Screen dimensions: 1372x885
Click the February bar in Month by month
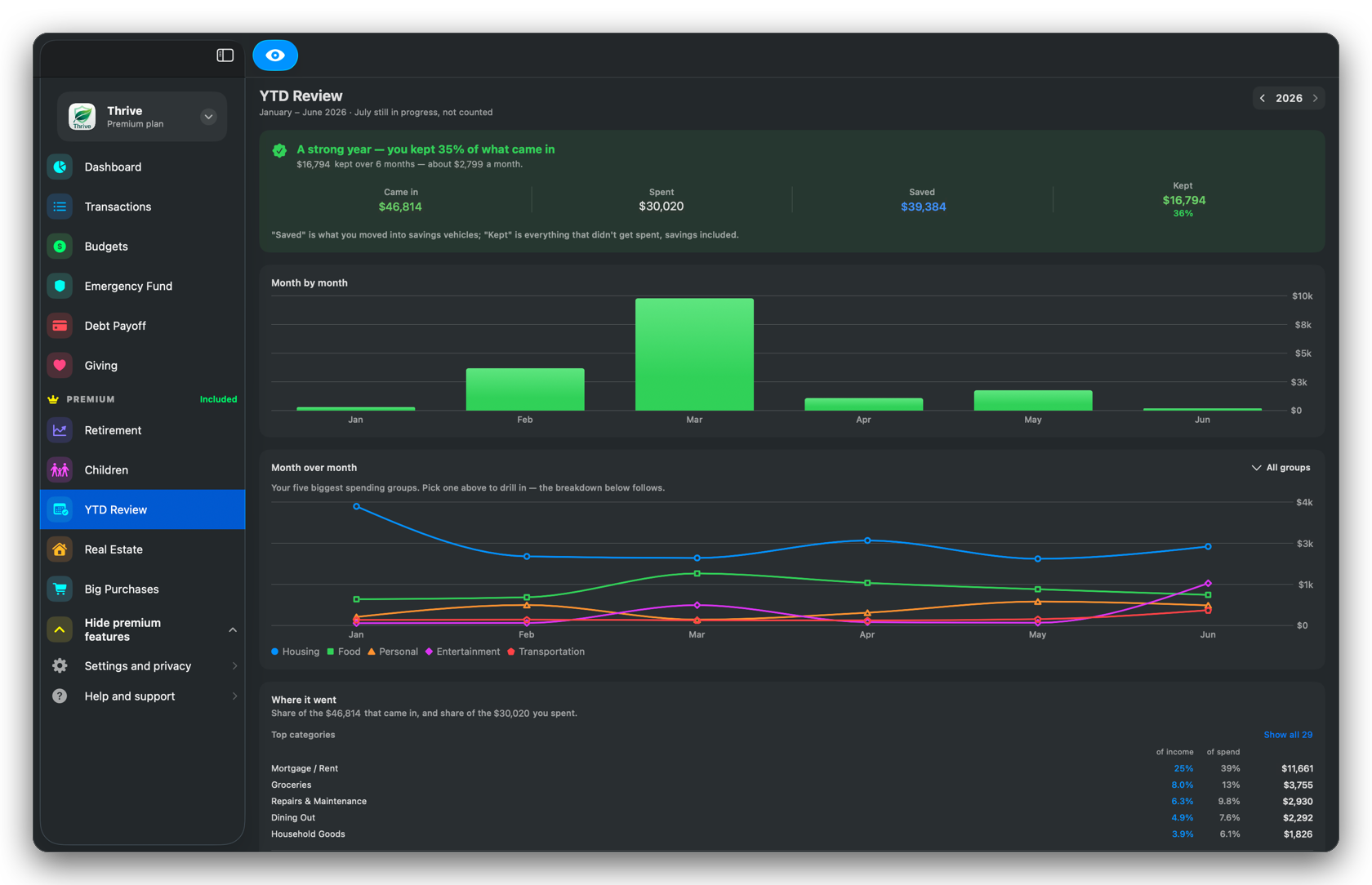pos(525,389)
